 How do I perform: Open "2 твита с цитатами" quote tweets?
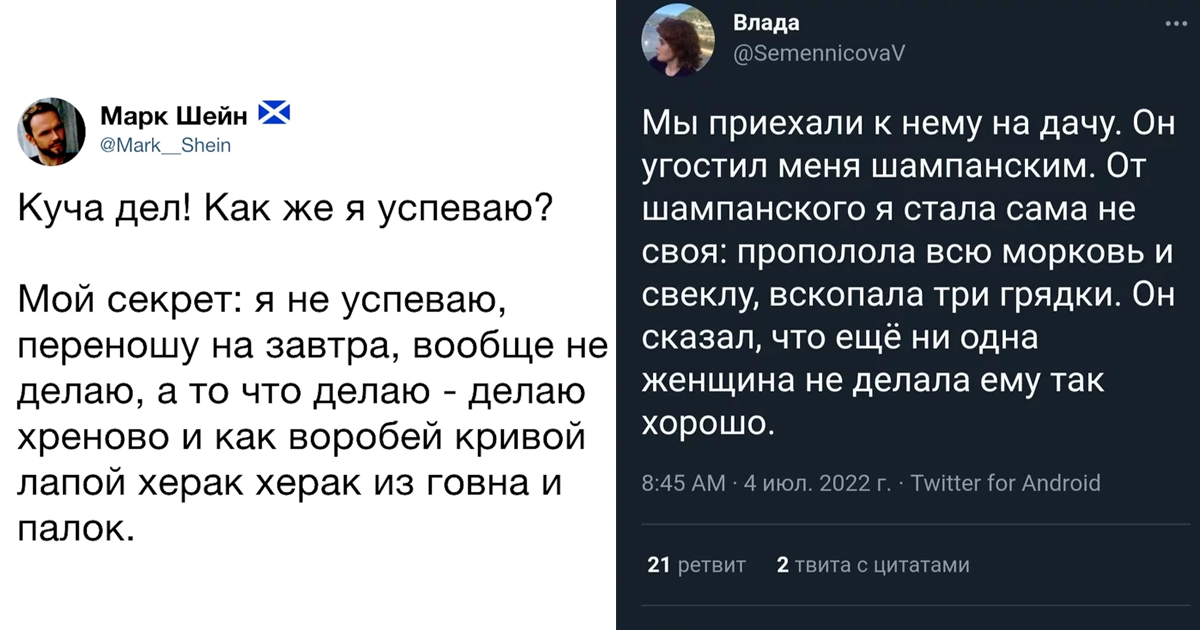pyautogui.click(x=872, y=566)
